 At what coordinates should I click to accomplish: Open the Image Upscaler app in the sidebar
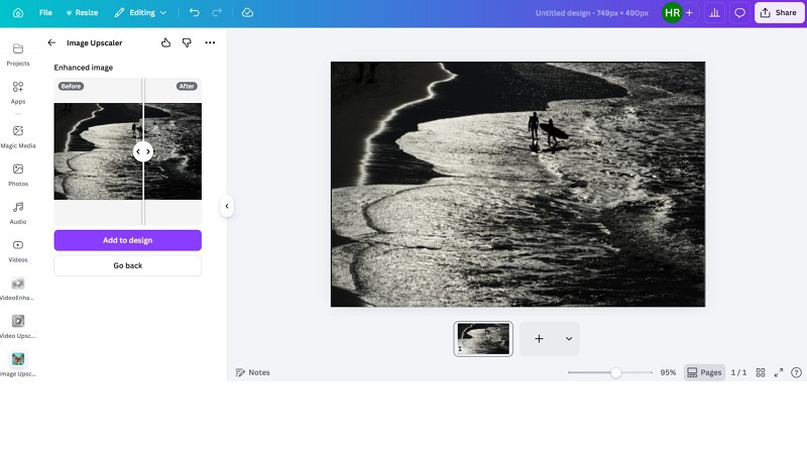(18, 366)
